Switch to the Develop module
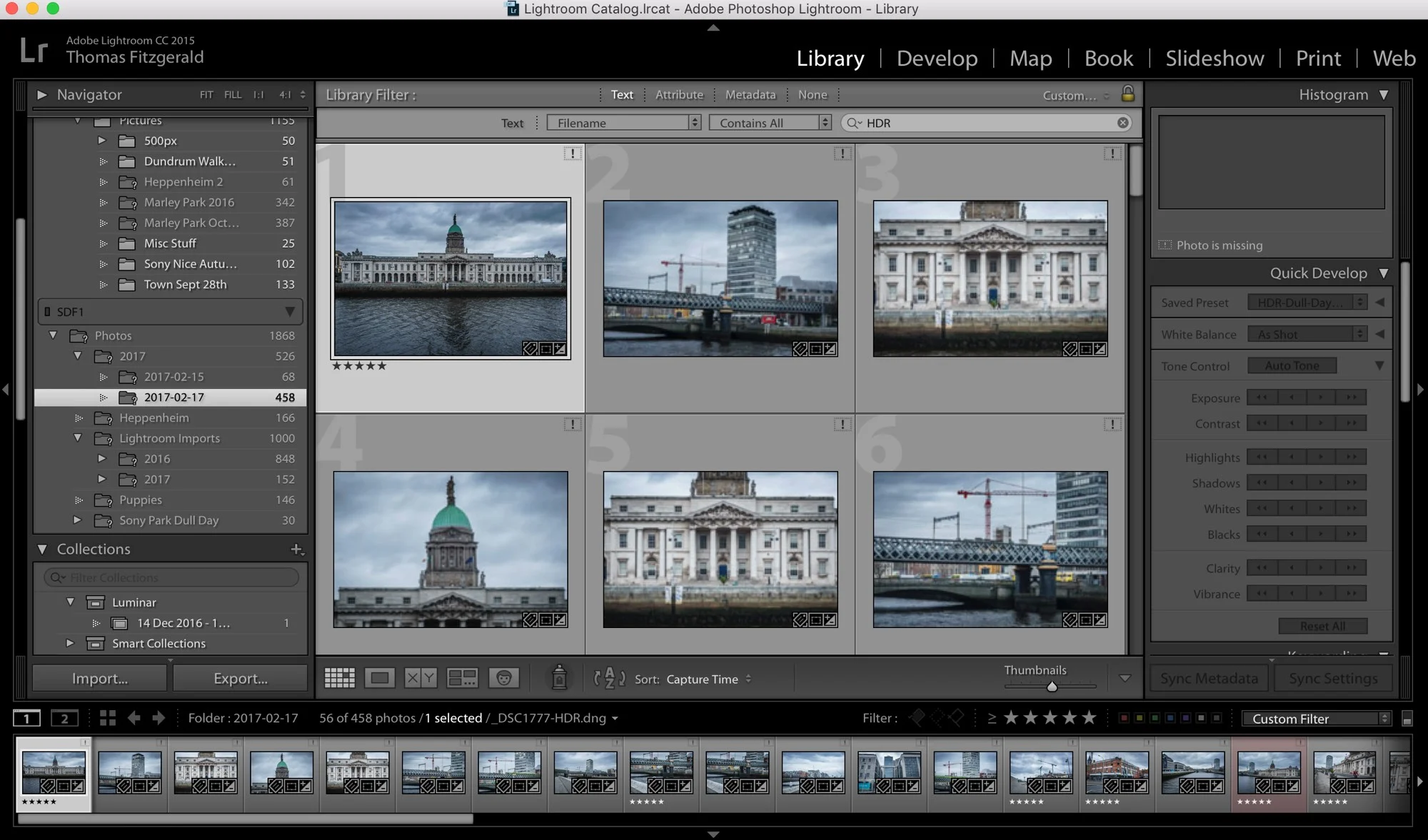The height and width of the screenshot is (840, 1428). click(937, 58)
